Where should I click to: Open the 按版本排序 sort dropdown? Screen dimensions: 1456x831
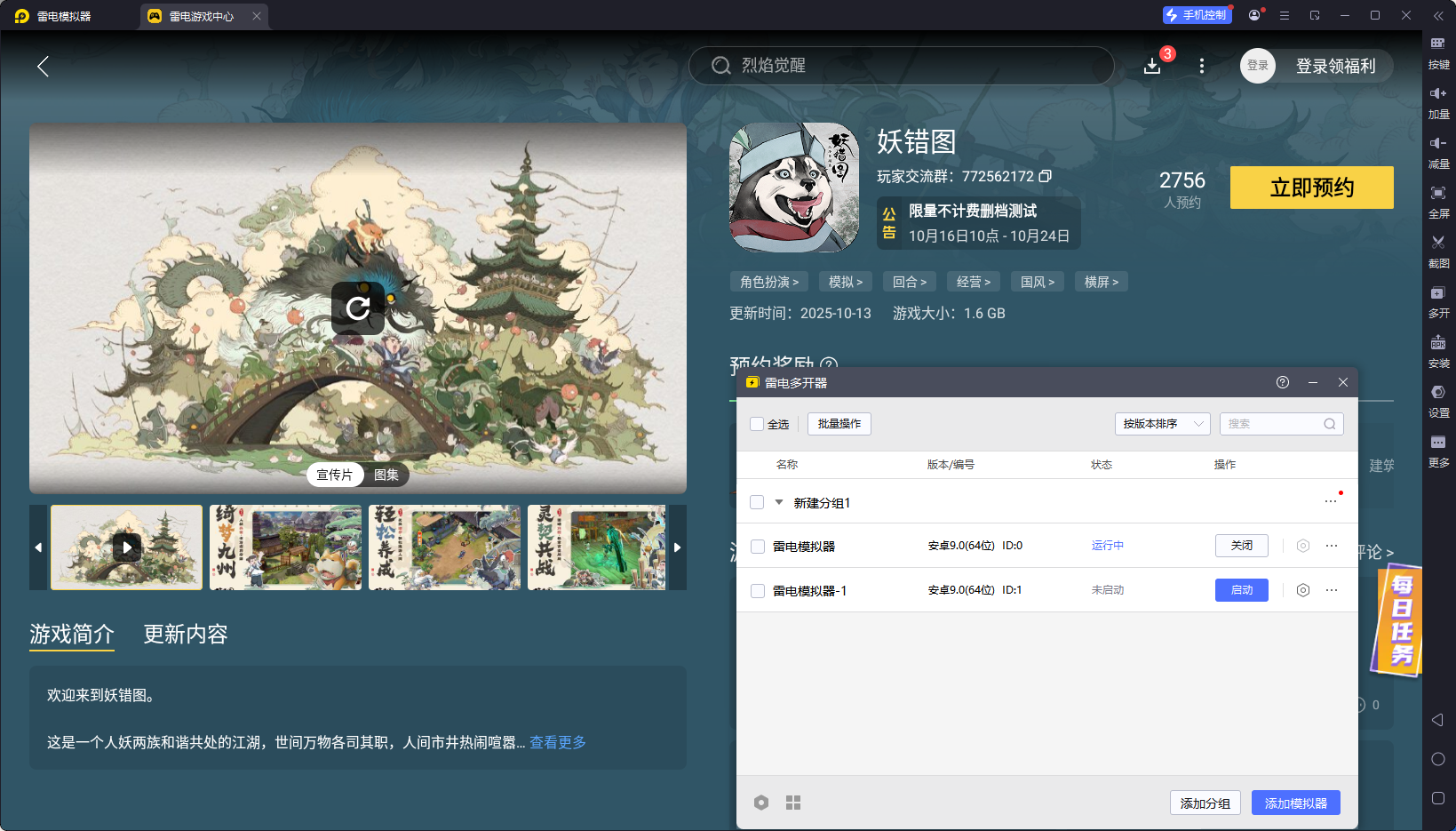pyautogui.click(x=1162, y=424)
